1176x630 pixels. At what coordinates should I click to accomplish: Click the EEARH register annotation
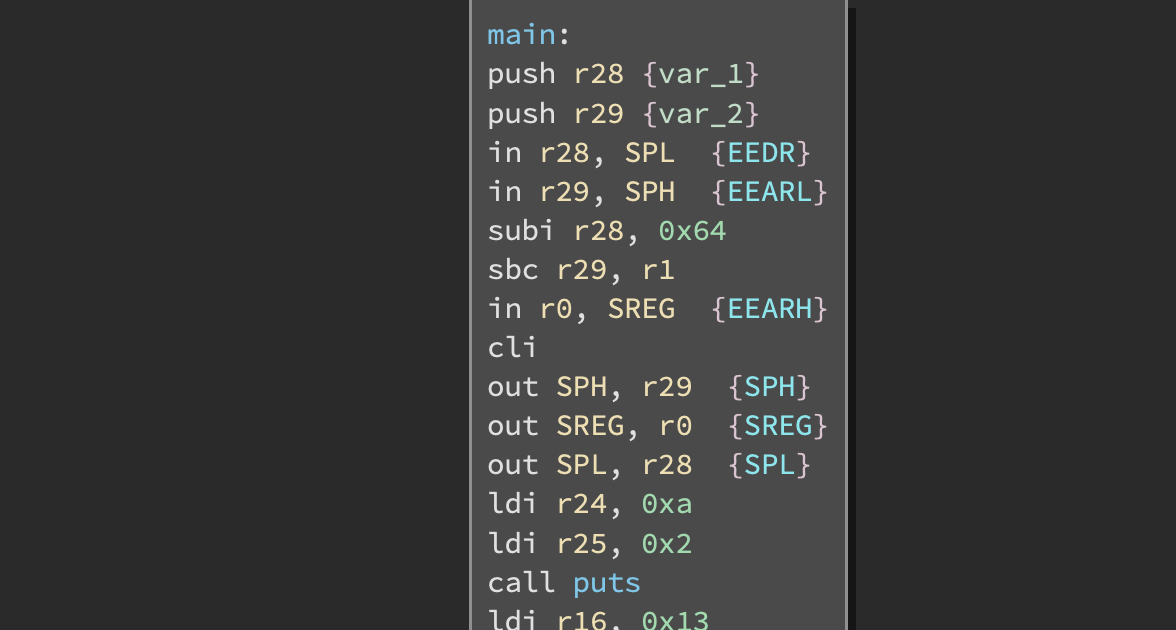[x=770, y=309]
